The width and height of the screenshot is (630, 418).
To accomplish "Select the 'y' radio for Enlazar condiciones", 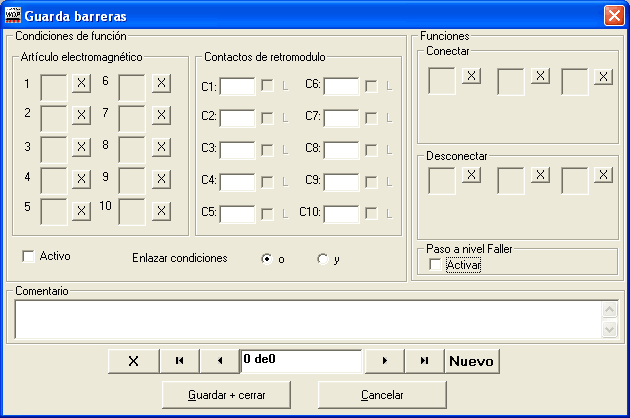I will coord(323,259).
